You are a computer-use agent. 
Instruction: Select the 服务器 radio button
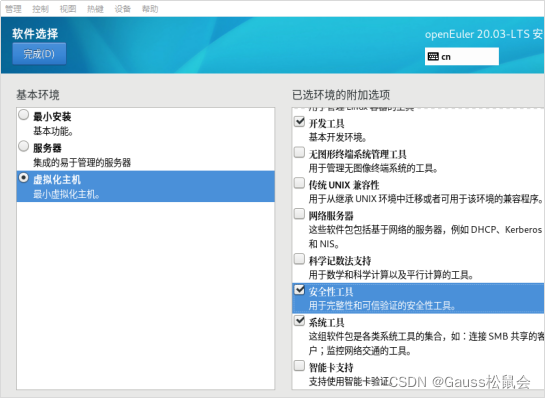(x=24, y=146)
